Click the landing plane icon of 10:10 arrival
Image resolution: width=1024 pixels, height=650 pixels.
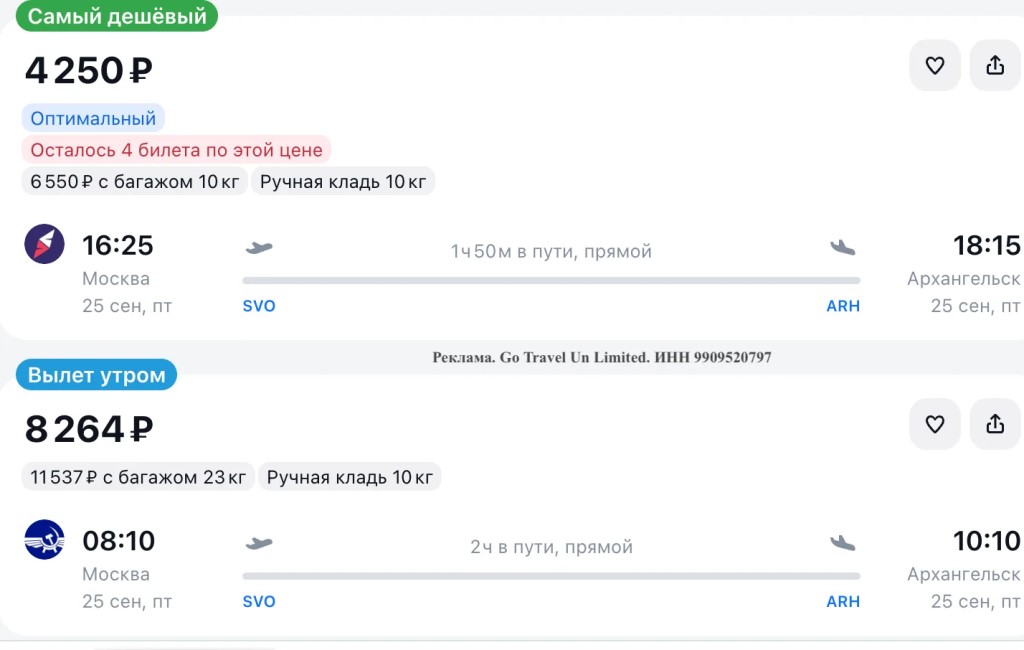(x=842, y=543)
